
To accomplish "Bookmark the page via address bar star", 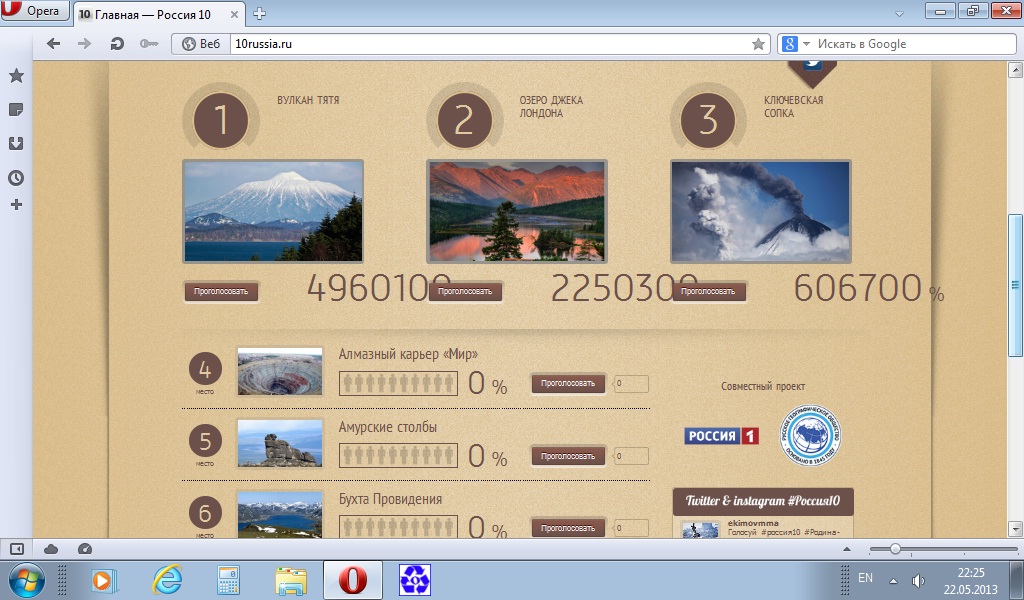I will (758, 44).
